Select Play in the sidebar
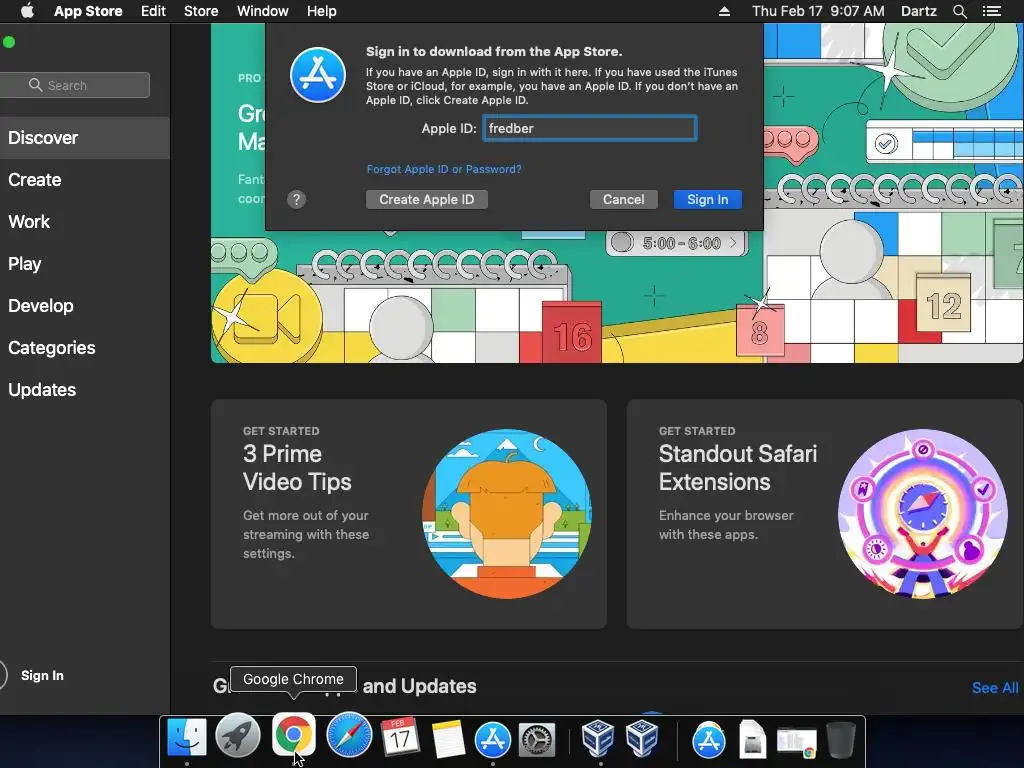 click(x=85, y=264)
